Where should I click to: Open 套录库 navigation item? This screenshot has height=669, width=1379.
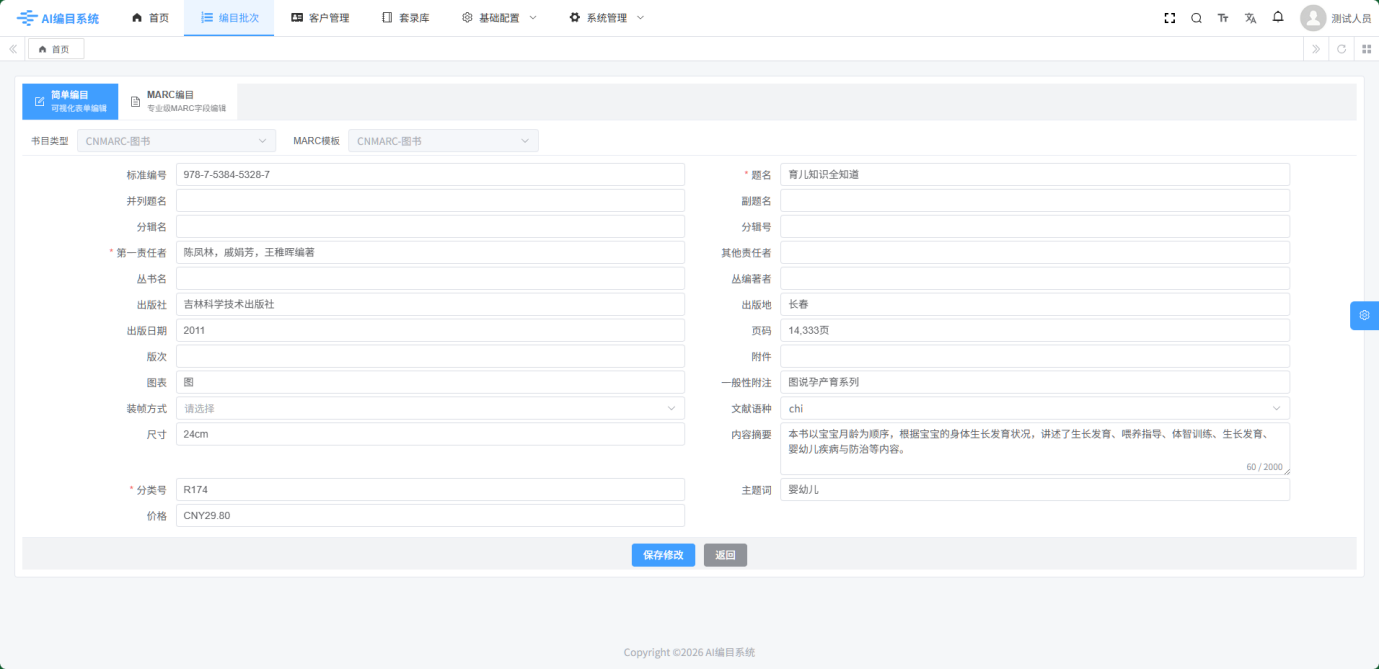coord(405,18)
